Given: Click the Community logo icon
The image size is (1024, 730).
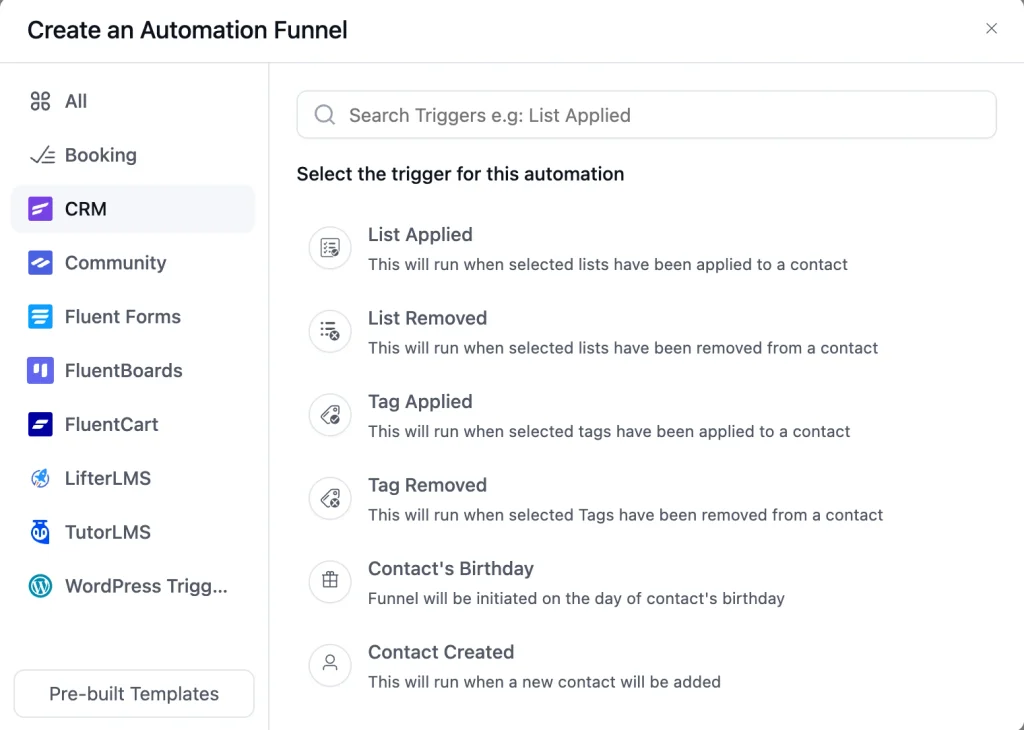Looking at the screenshot, I should (40, 262).
